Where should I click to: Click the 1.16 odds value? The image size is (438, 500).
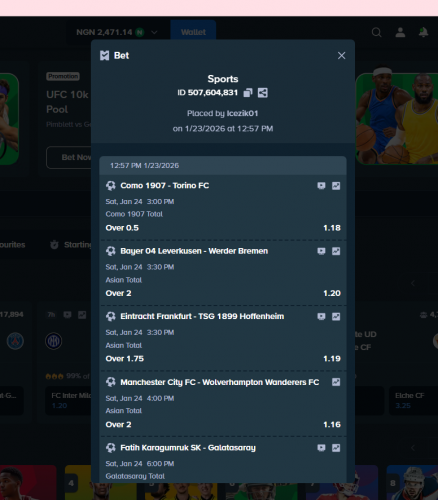tap(332, 424)
